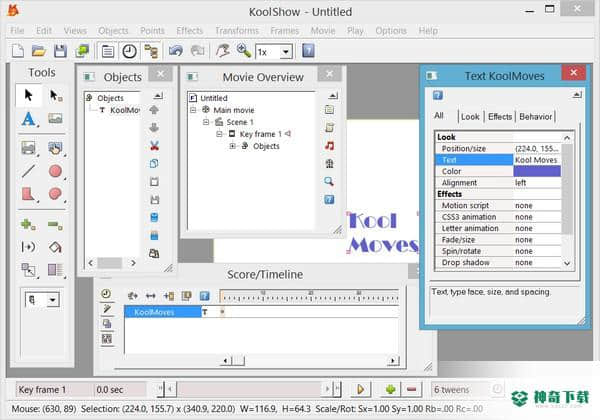
Task: Select the Text tool letter A
Action: (x=29, y=119)
